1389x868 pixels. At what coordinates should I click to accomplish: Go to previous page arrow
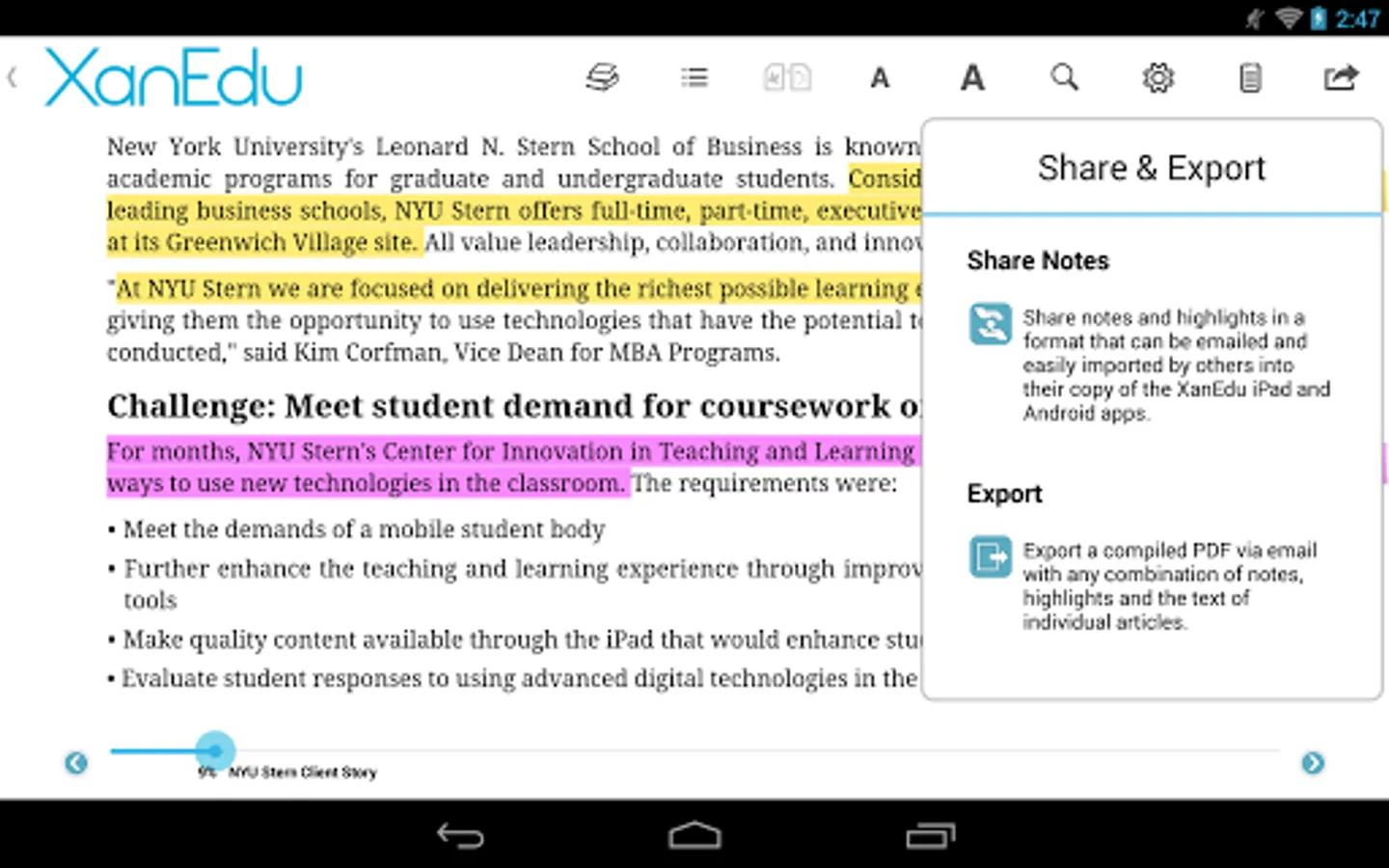point(76,763)
